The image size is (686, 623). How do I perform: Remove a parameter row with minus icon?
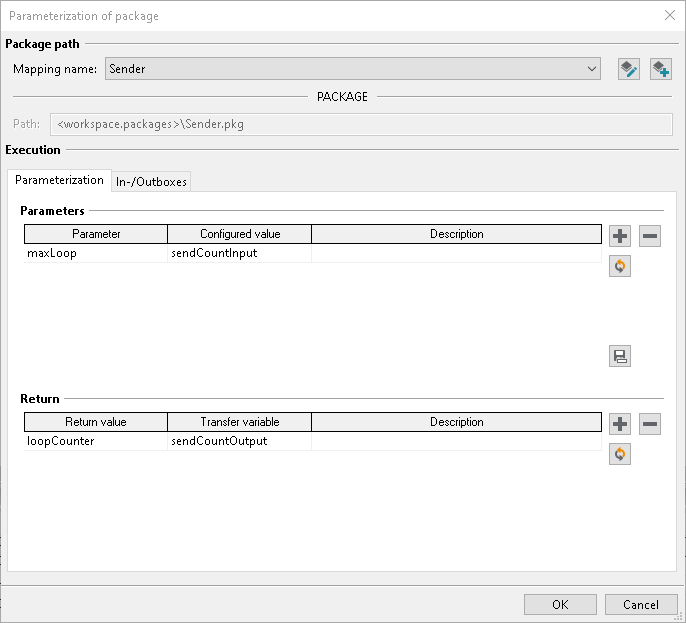click(x=650, y=236)
